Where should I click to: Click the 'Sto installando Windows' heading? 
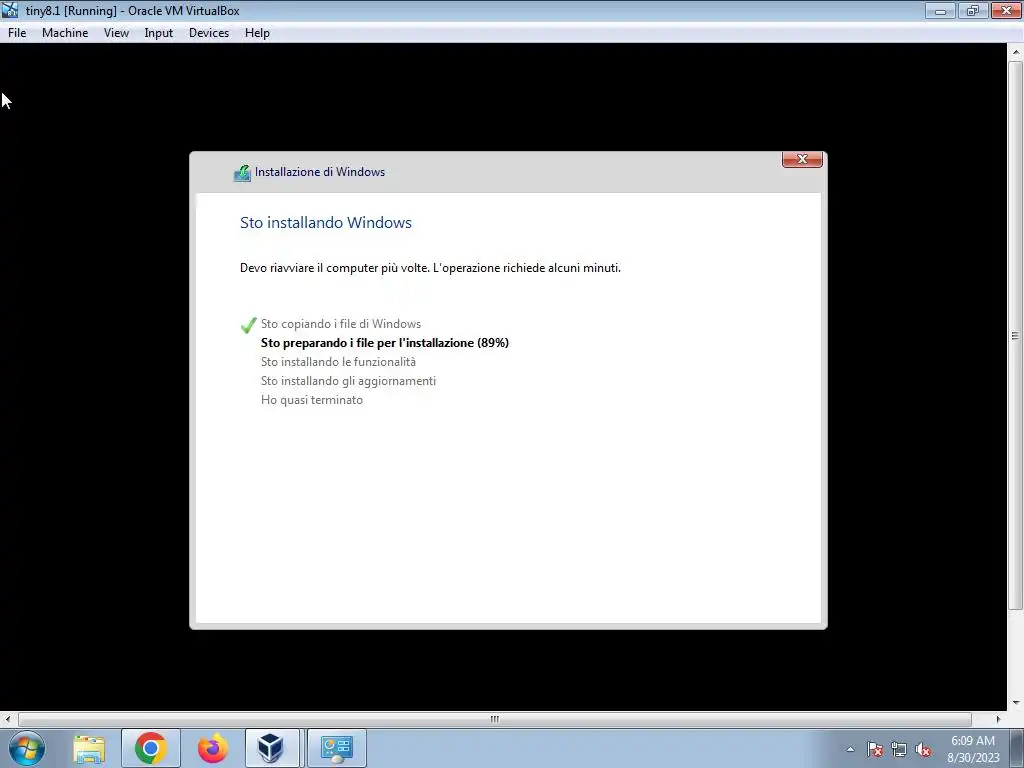[x=326, y=223]
